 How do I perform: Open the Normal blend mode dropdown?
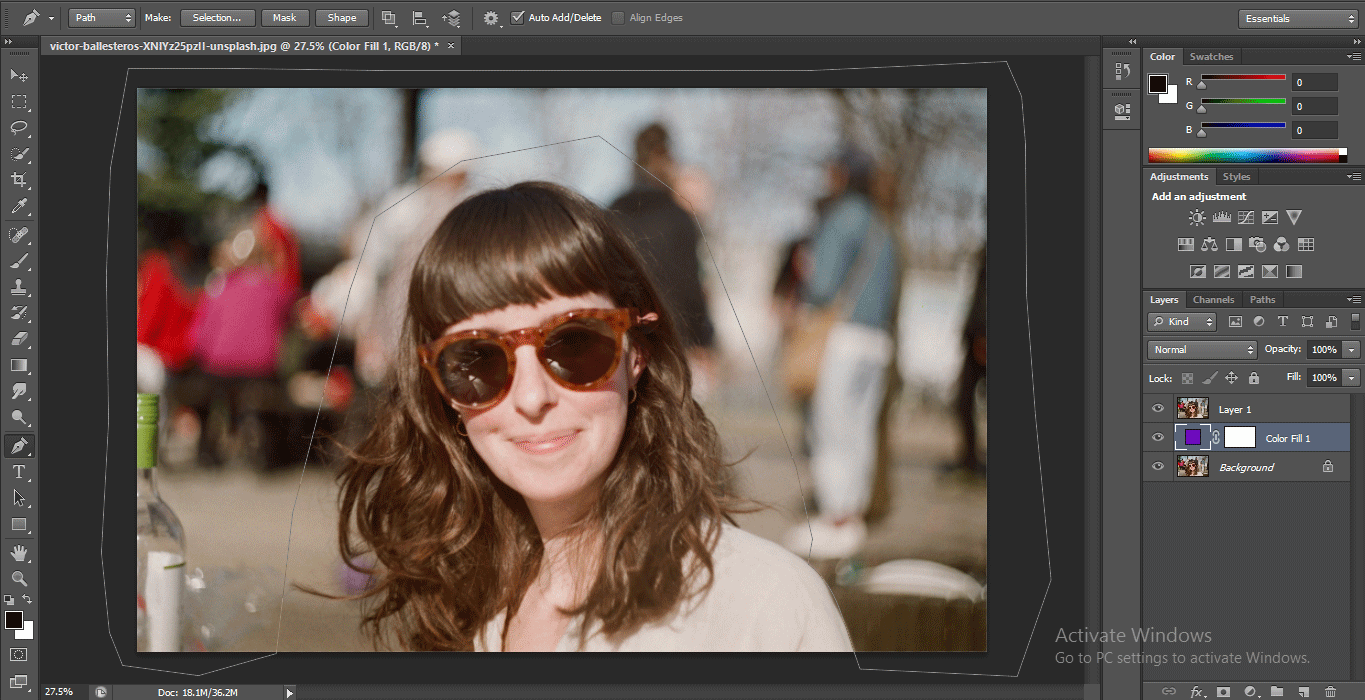[x=1202, y=350]
